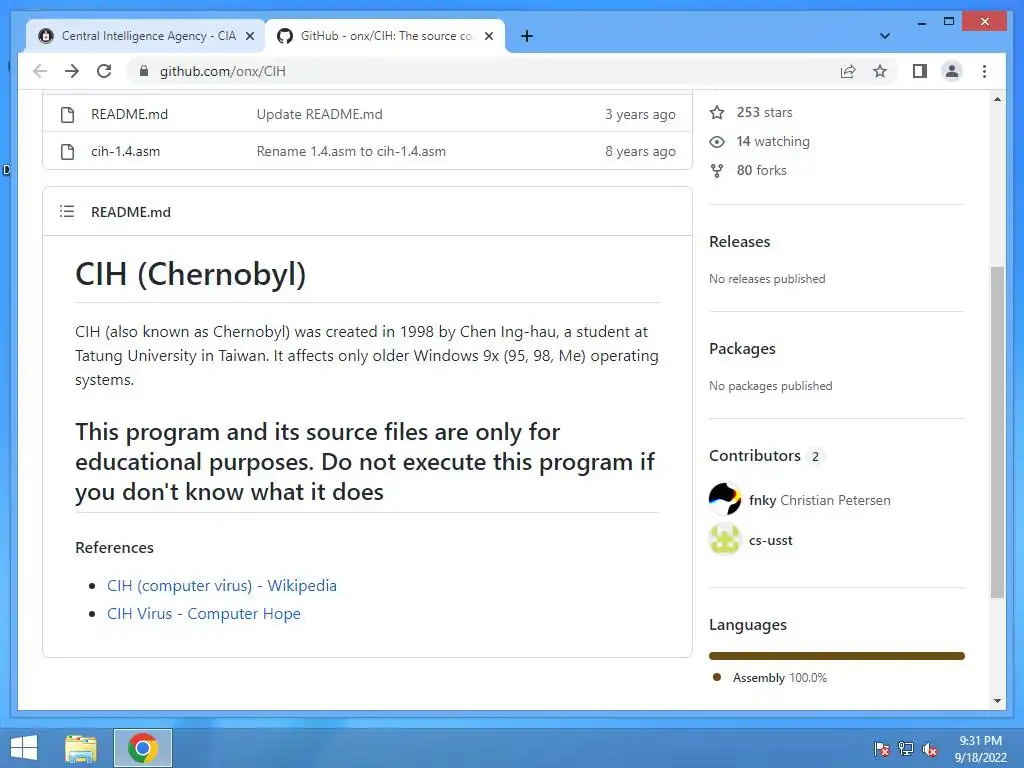
Task: Click the CIH (Chernobyl) heading
Action: pyautogui.click(x=191, y=274)
